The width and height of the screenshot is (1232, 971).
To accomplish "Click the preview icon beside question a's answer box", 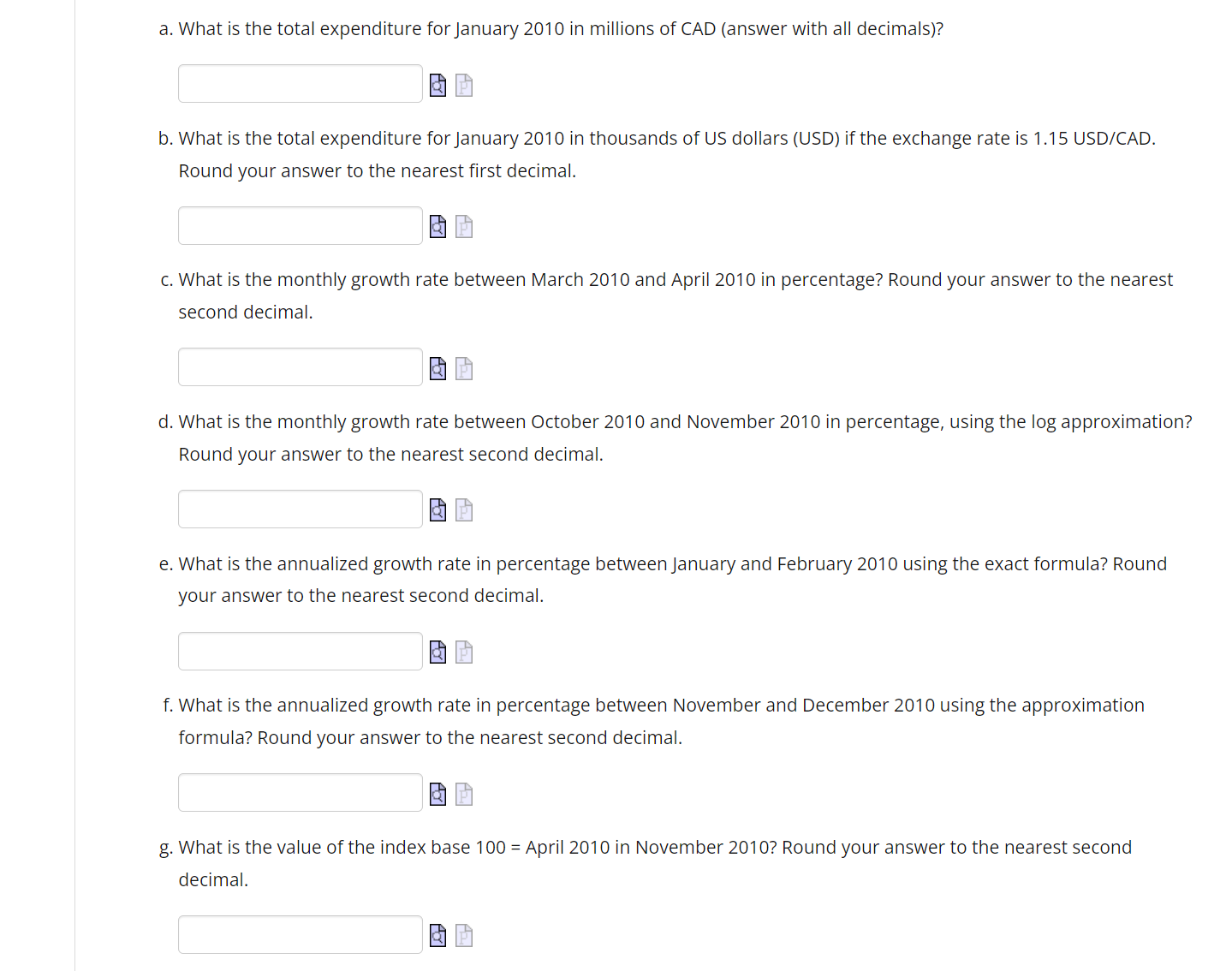I will tap(437, 85).
